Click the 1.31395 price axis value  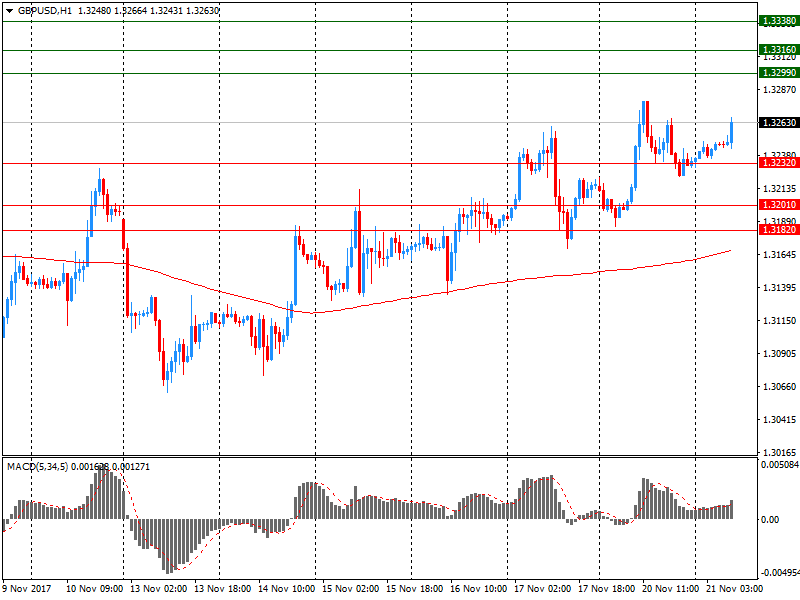(x=779, y=288)
